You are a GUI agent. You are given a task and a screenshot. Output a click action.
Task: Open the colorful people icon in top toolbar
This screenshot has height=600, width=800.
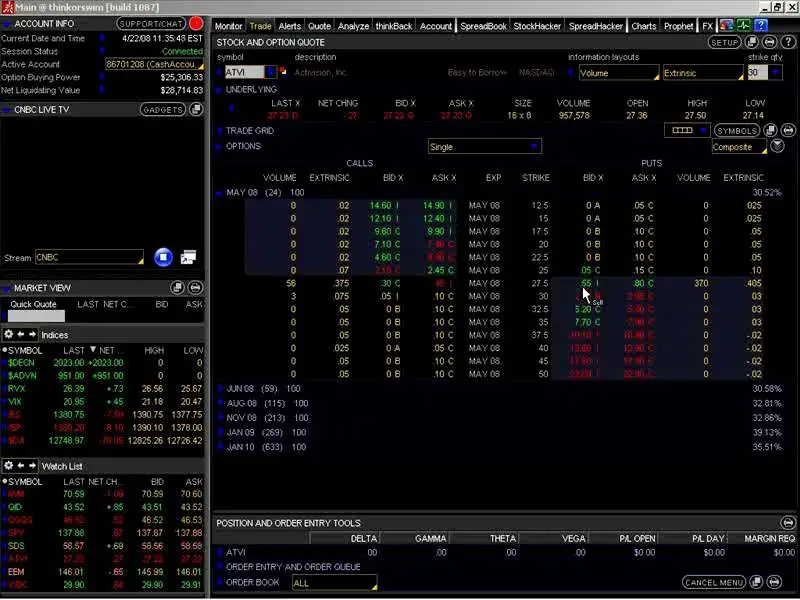(x=727, y=25)
